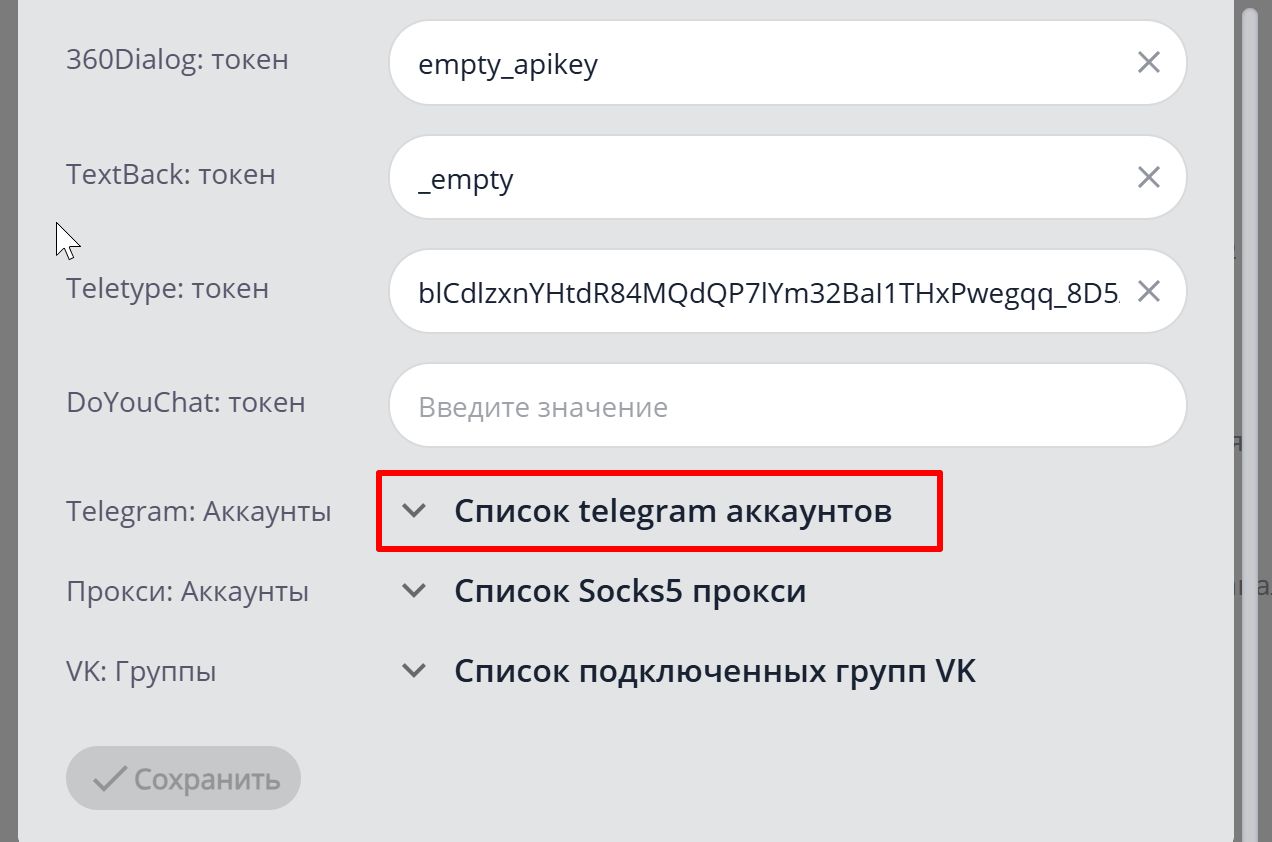Clear the TextBack token value
The width and height of the screenshot is (1272, 842).
pyautogui.click(x=1149, y=178)
